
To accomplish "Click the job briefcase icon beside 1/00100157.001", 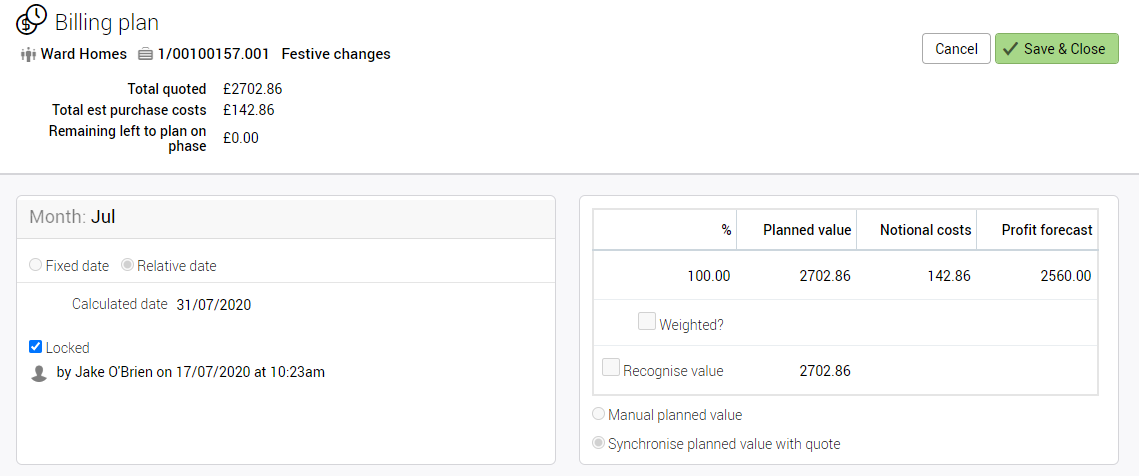I will (145, 54).
